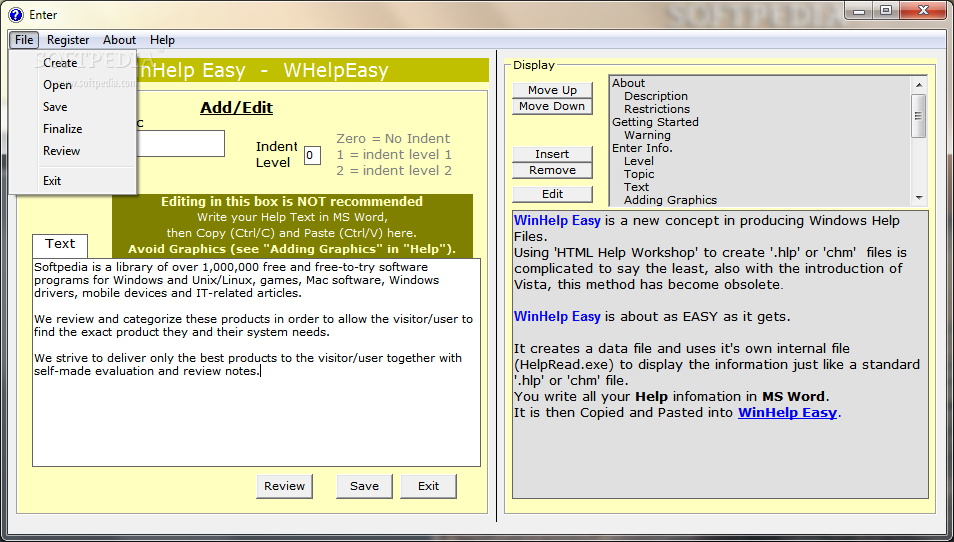Select Description in the topic list
The height and width of the screenshot is (542, 954).
click(656, 96)
